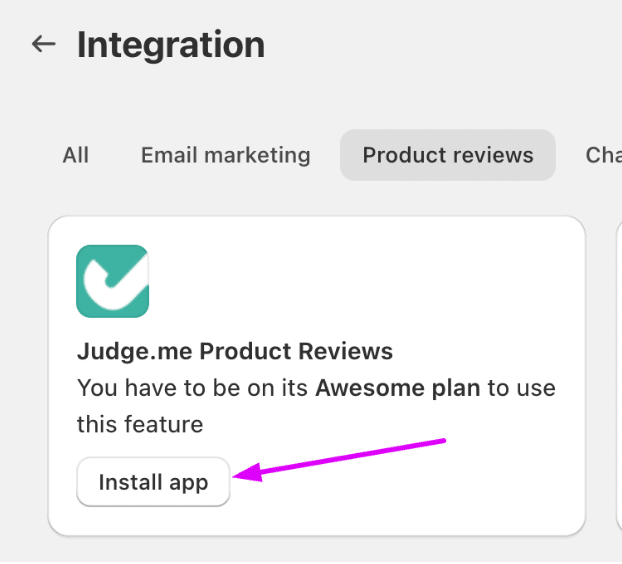
Task: Click the back arrow beside Integration
Action: pos(43,45)
